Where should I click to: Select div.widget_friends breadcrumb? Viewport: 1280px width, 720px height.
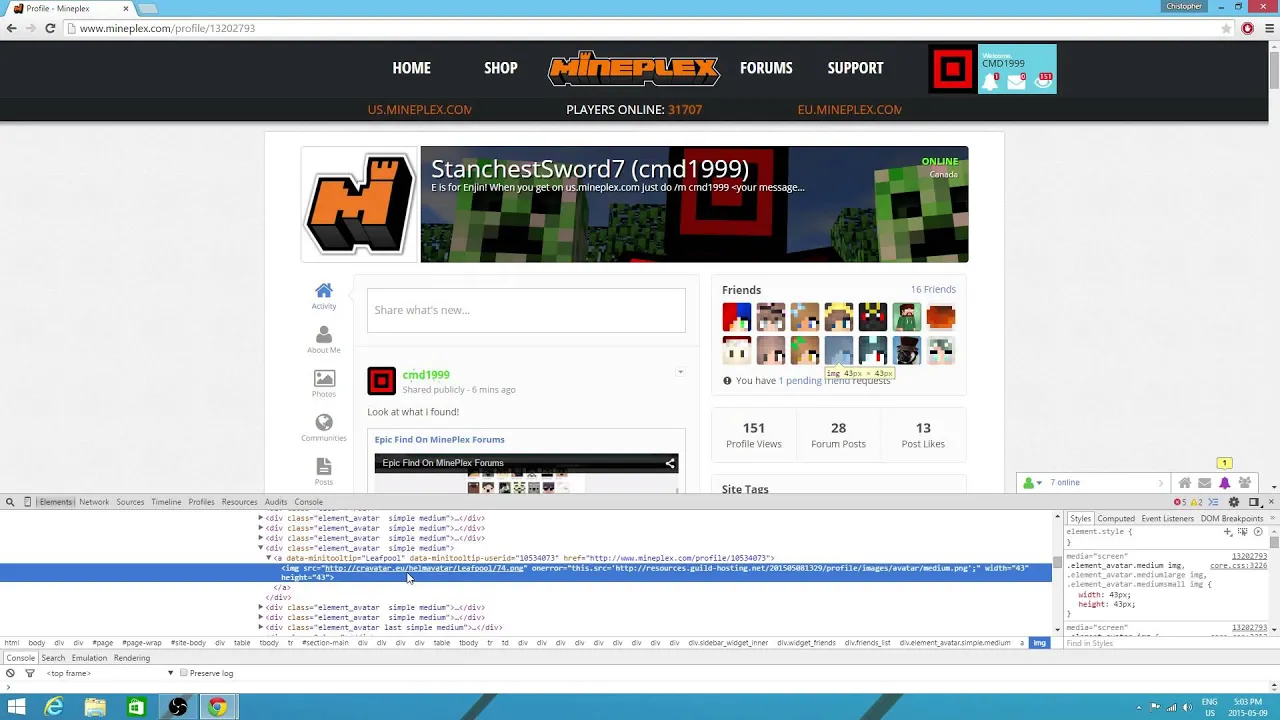807,643
